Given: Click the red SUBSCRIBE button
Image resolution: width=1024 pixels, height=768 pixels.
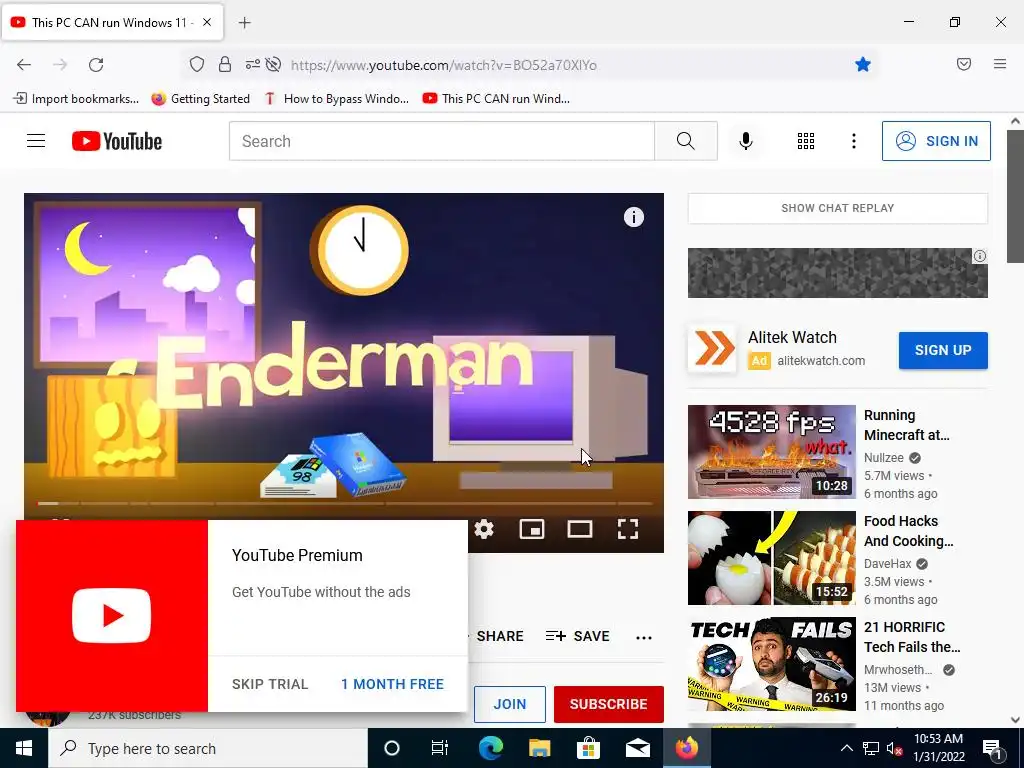Looking at the screenshot, I should 609,704.
